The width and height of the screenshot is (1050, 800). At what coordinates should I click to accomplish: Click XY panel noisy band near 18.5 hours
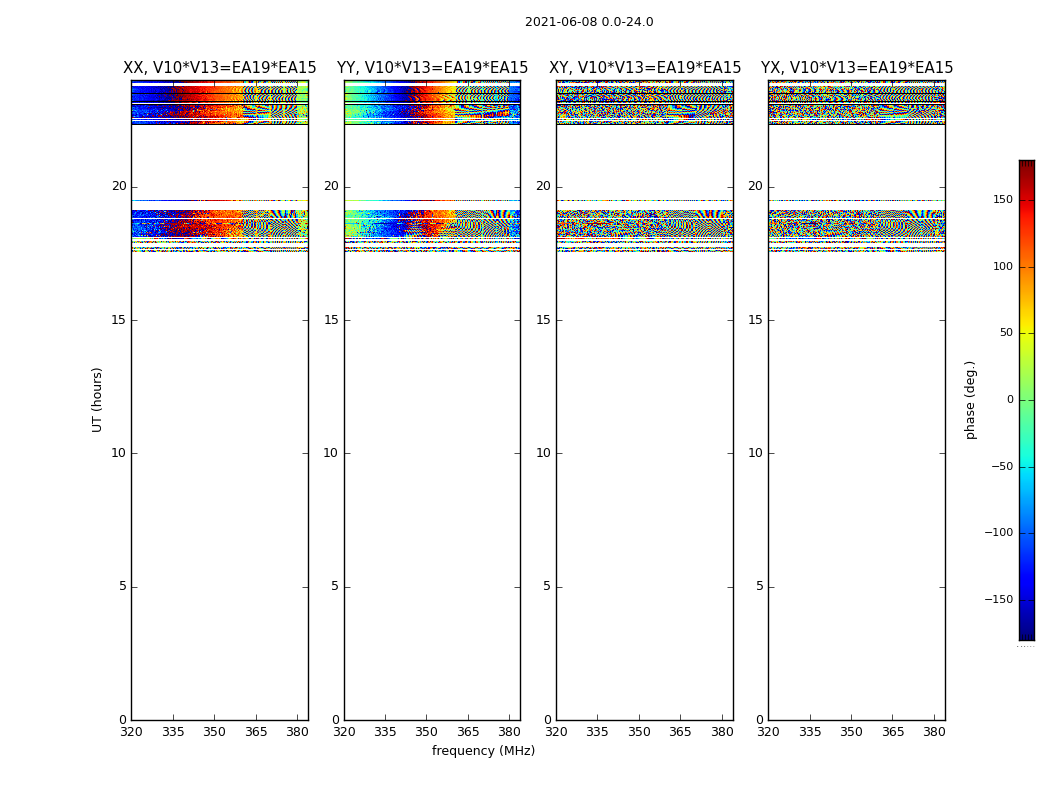(x=645, y=224)
